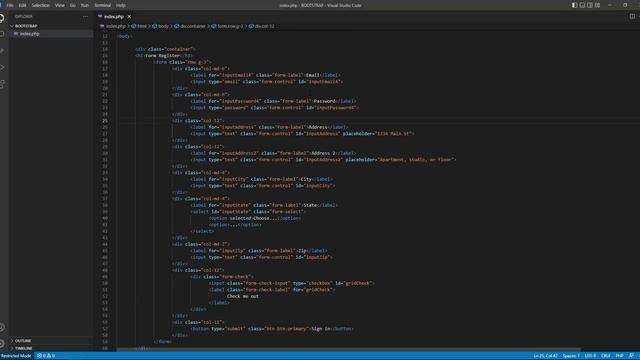The width and height of the screenshot is (640, 360).
Task: Open the Edit menu
Action: click(x=22, y=5)
